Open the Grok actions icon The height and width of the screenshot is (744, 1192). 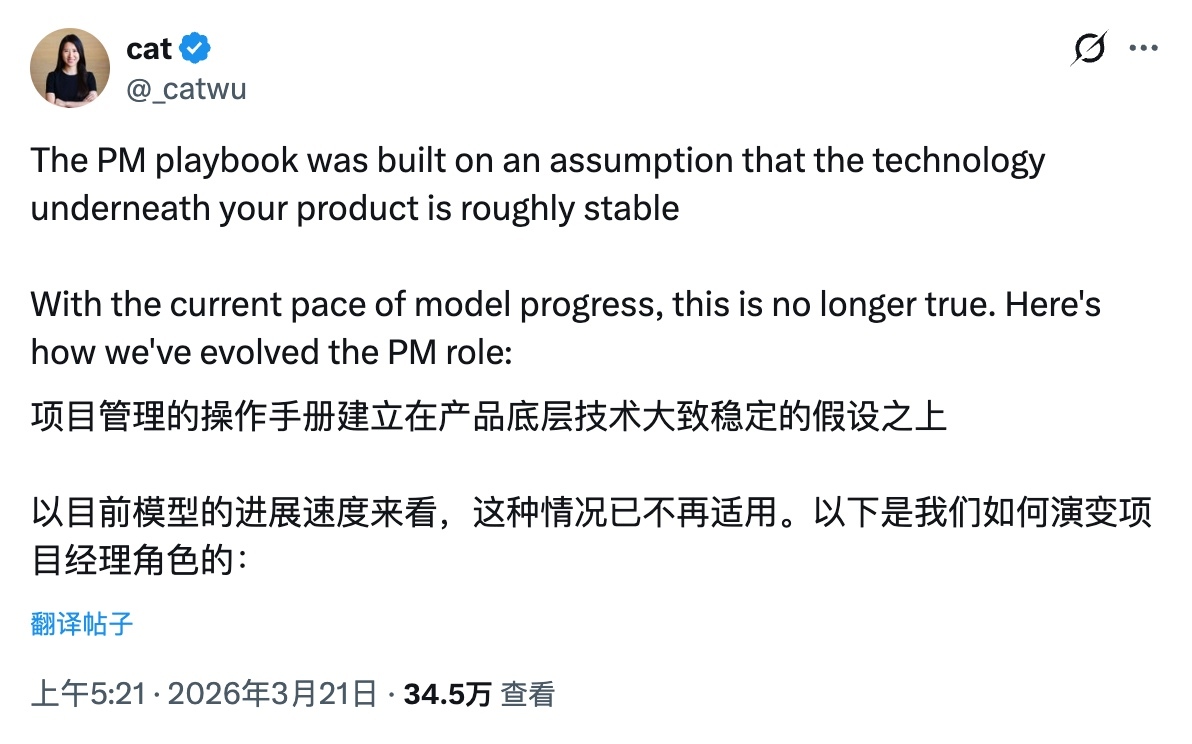tap(1089, 48)
